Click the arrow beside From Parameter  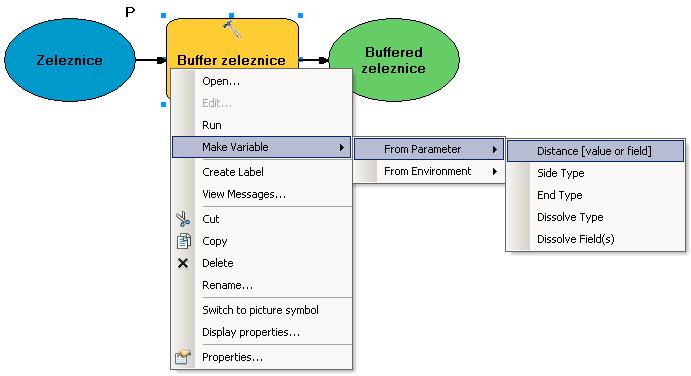[x=495, y=149]
